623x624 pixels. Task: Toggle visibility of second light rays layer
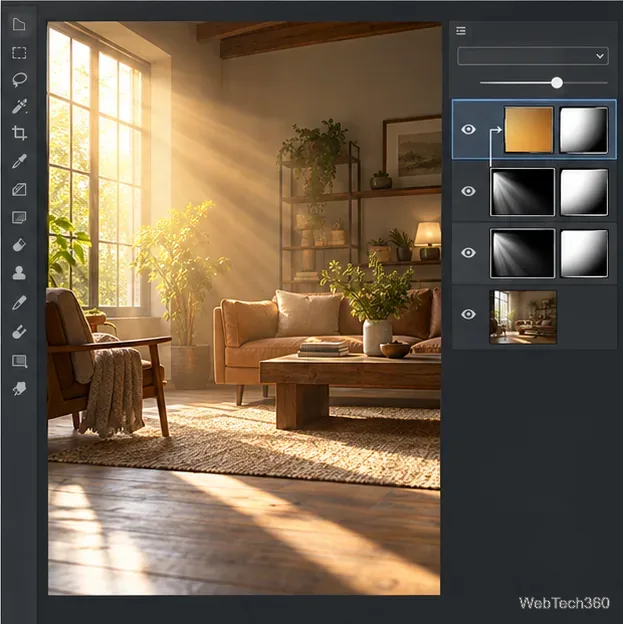pyautogui.click(x=468, y=191)
